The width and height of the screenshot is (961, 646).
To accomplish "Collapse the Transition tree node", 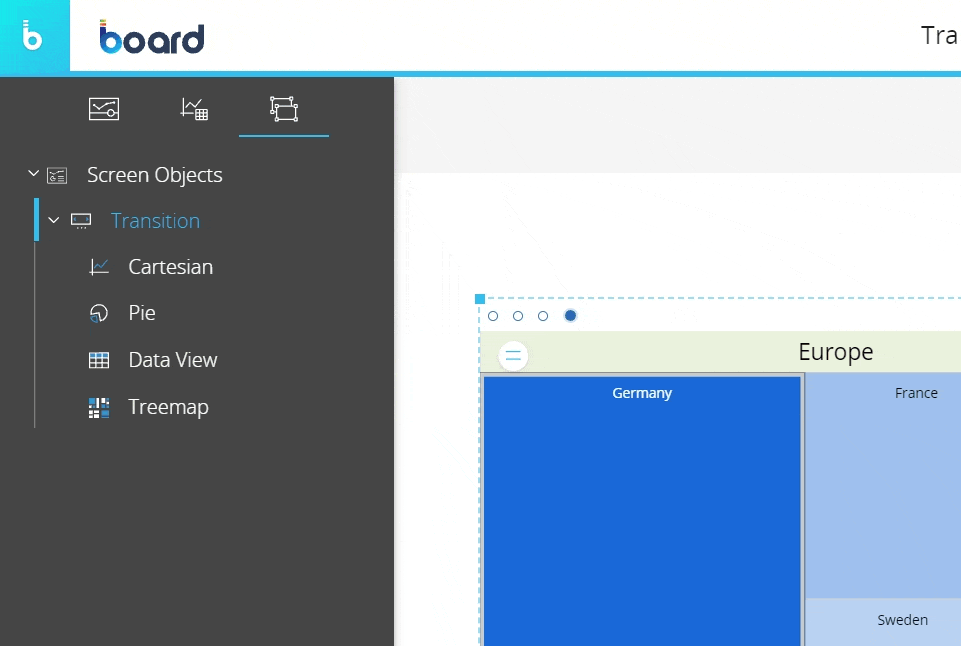I will 54,220.
